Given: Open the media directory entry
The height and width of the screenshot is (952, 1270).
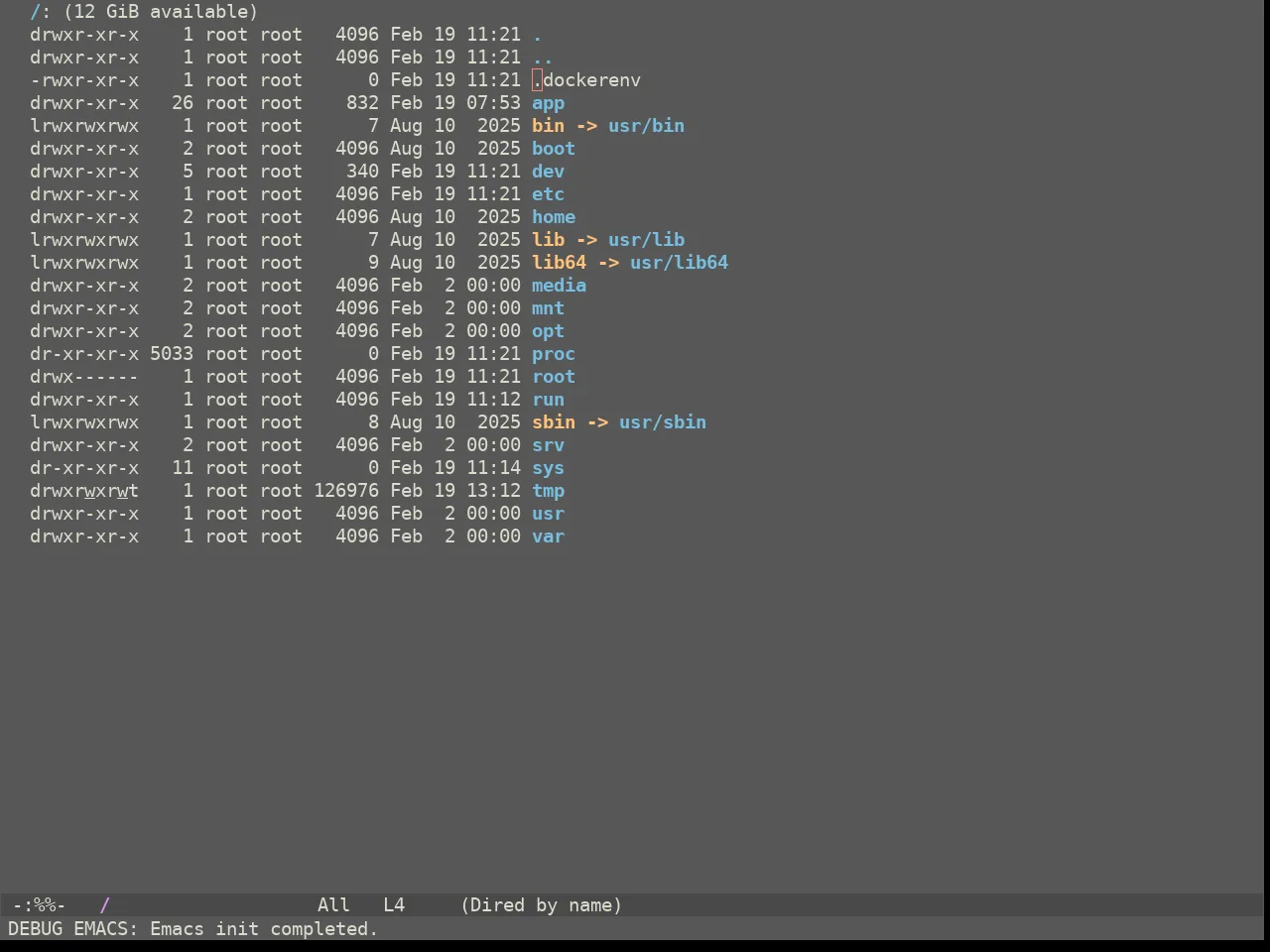Looking at the screenshot, I should (x=559, y=286).
